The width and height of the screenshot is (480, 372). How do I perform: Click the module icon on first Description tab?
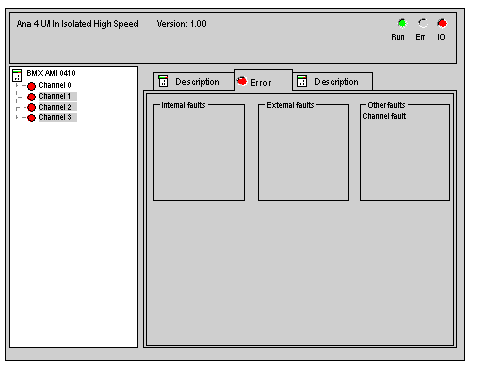(x=163, y=81)
